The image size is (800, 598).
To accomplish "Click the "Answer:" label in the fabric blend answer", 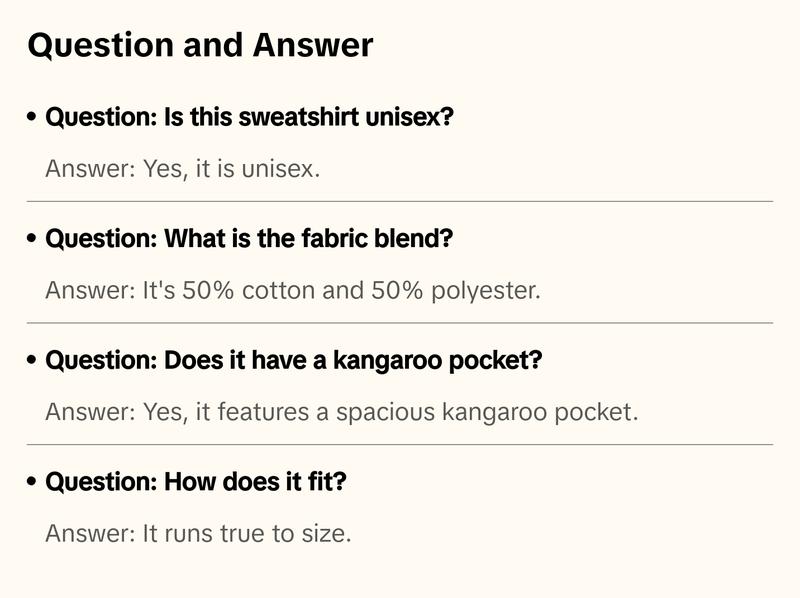I will 90,290.
